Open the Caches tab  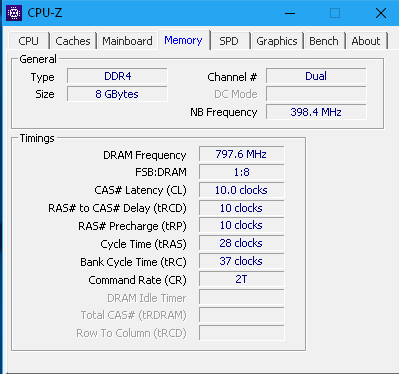(x=73, y=41)
